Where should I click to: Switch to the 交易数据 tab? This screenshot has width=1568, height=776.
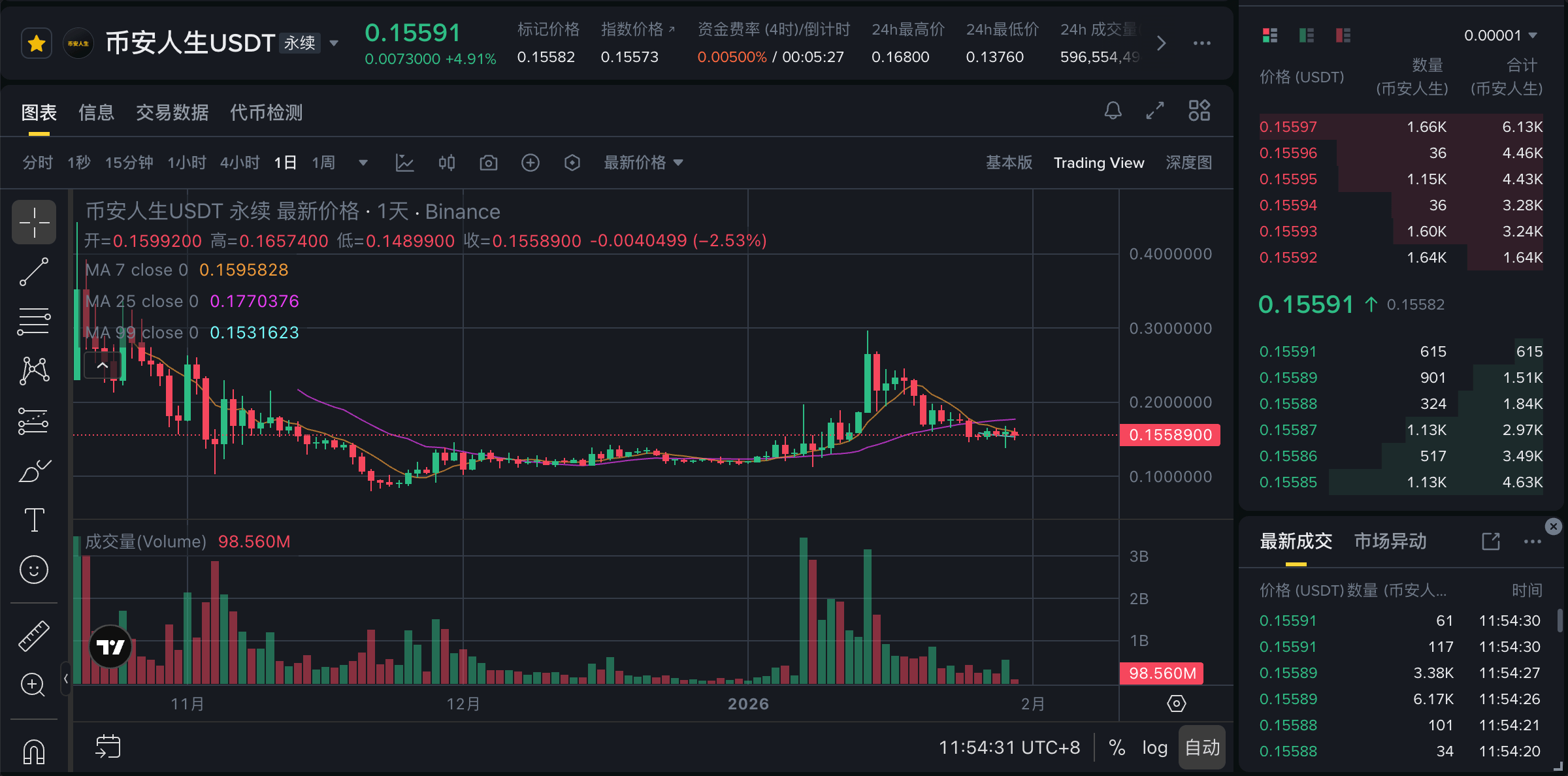coord(172,112)
